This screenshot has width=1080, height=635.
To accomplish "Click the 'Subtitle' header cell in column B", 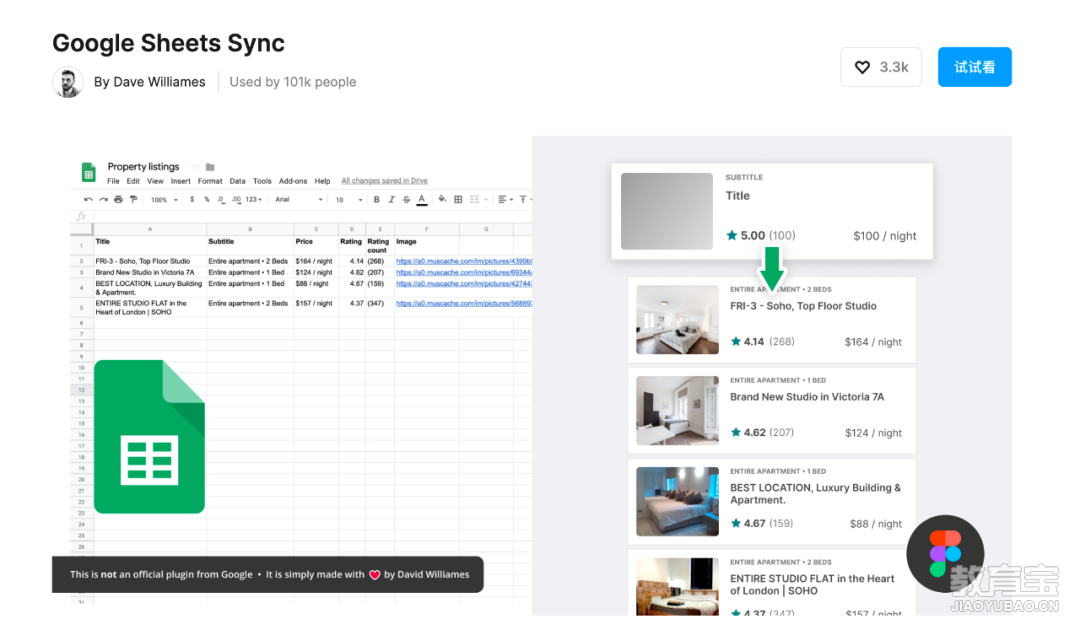I will pos(250,246).
